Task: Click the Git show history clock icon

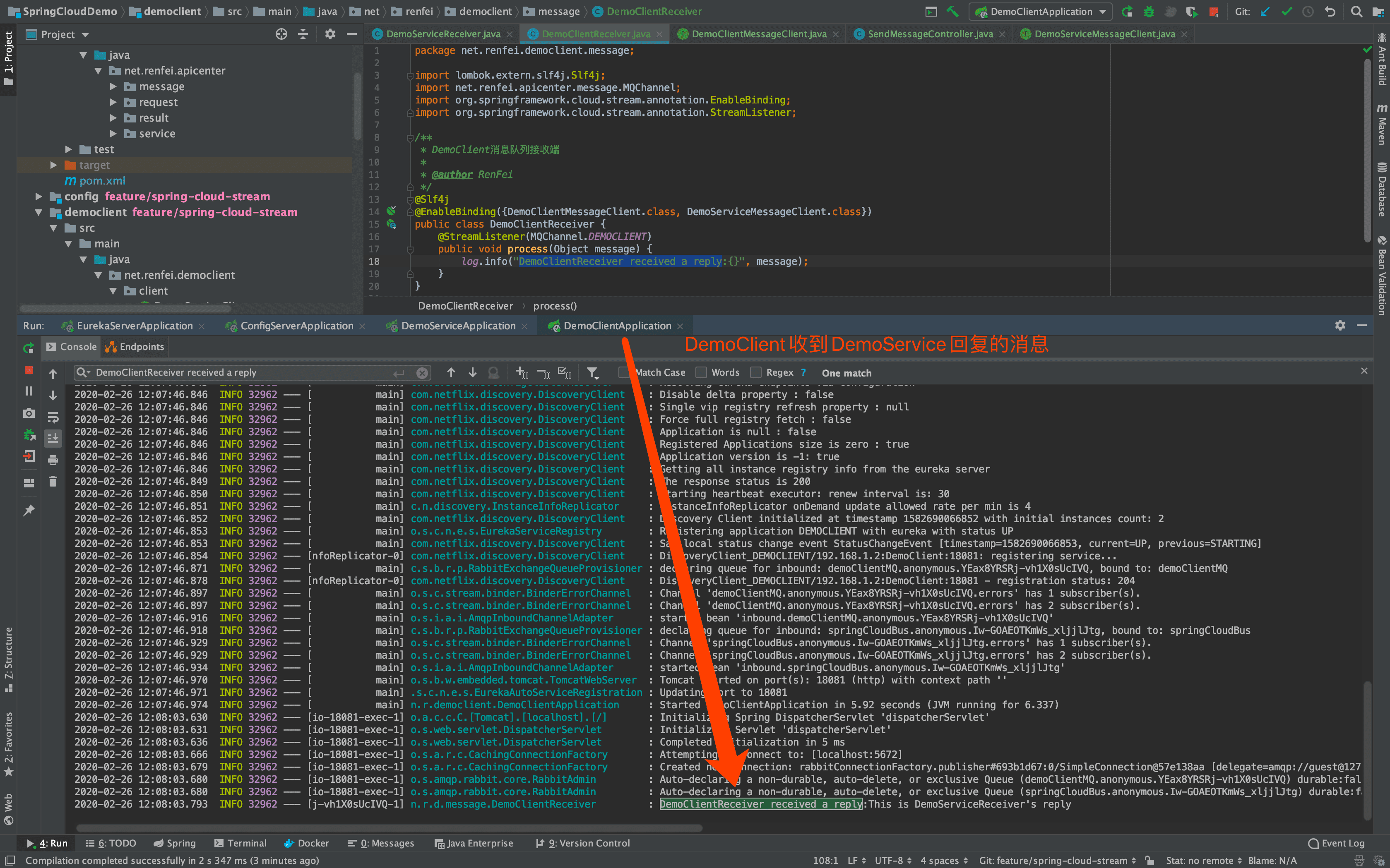Action: click(1308, 12)
